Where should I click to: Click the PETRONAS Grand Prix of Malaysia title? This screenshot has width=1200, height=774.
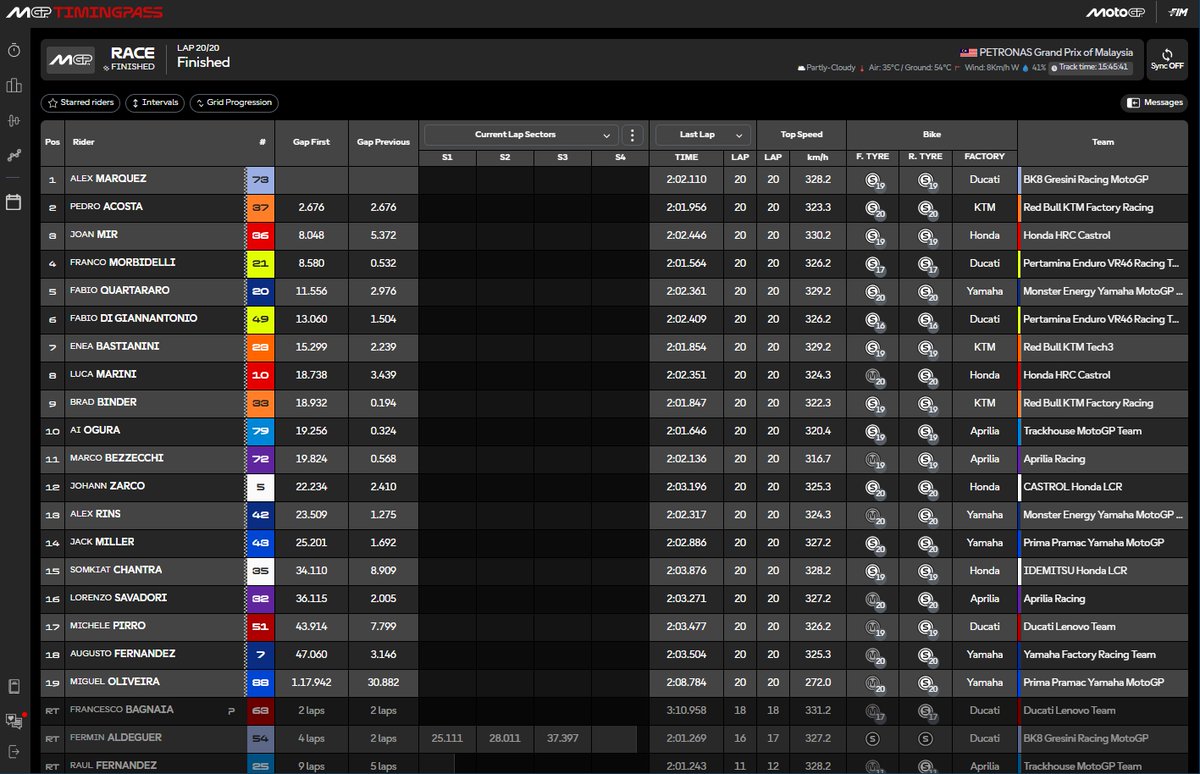coord(1056,52)
